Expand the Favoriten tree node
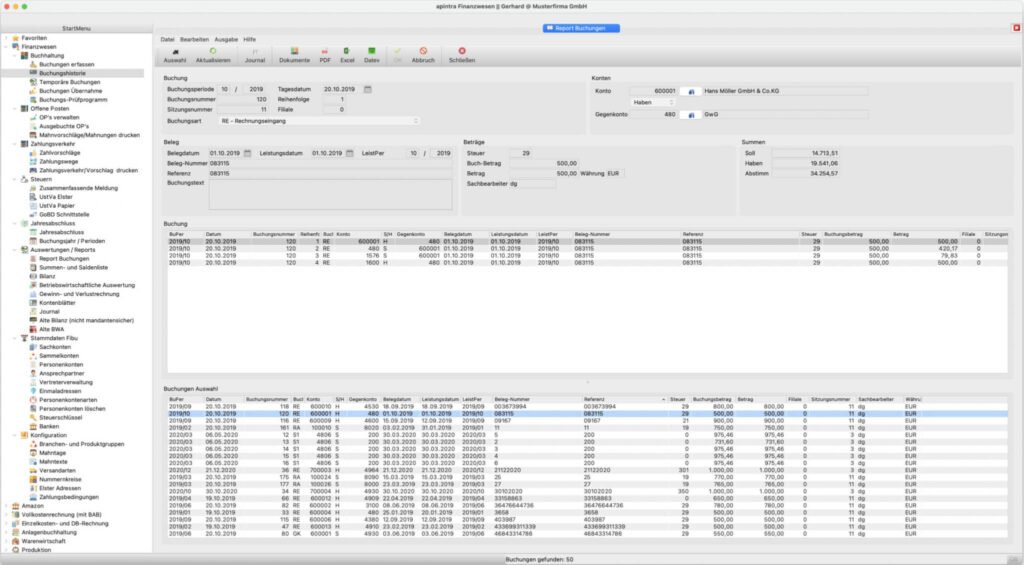Image resolution: width=1024 pixels, height=565 pixels. point(7,39)
